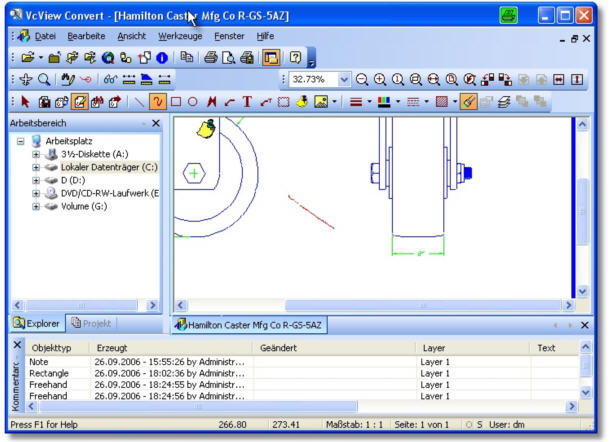This screenshot has width=610, height=442.
Task: Toggle the highlighted workspace panel button
Action: point(272,57)
